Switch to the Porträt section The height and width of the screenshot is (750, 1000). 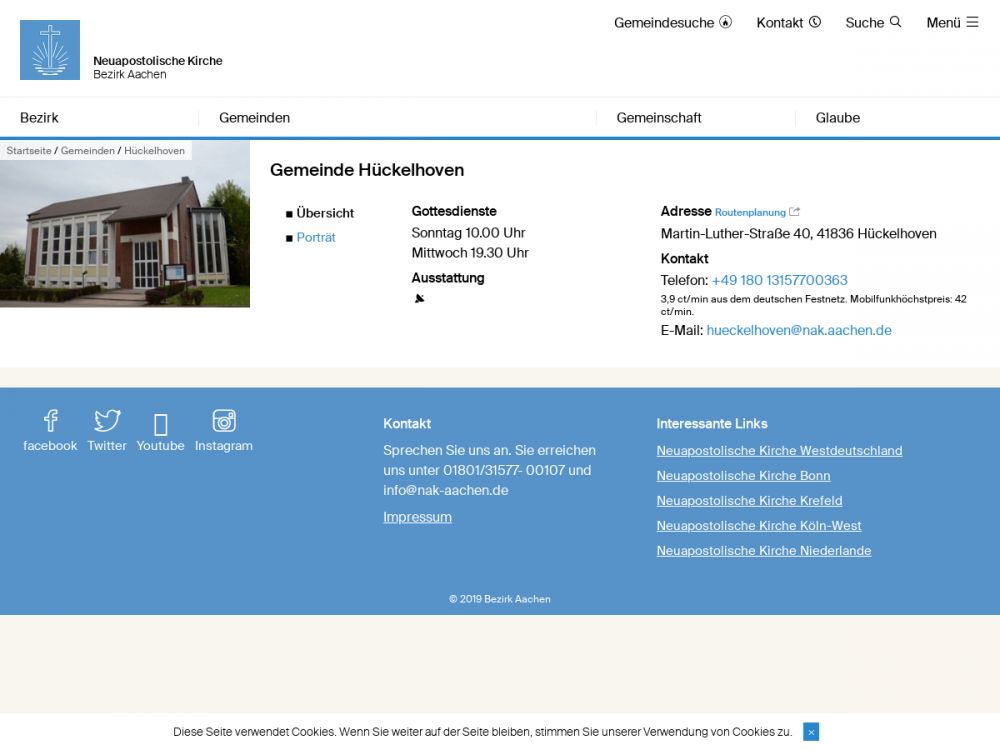[x=316, y=238]
